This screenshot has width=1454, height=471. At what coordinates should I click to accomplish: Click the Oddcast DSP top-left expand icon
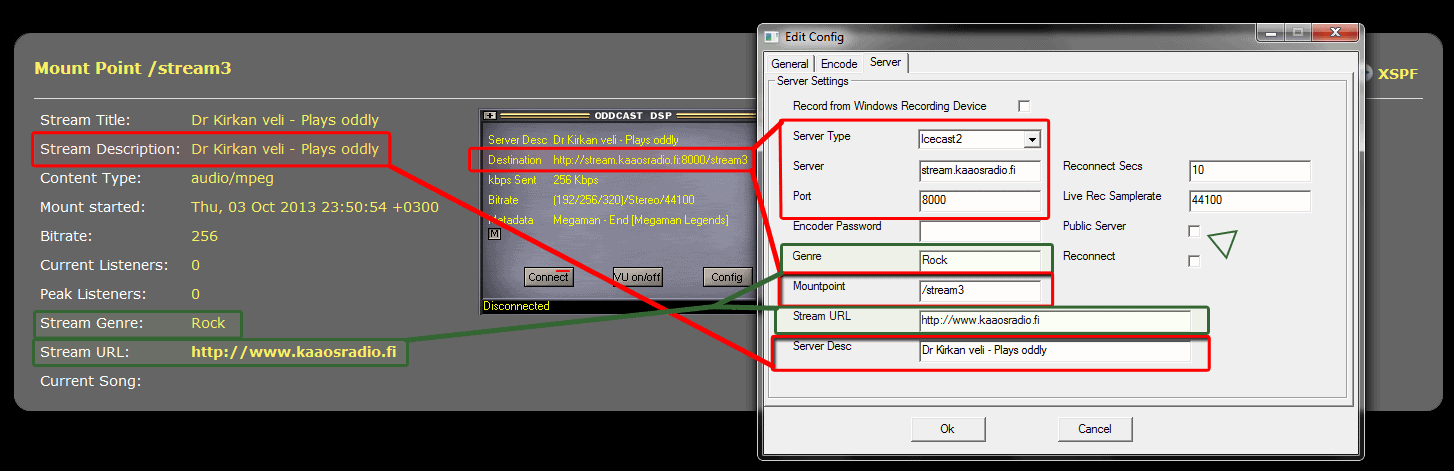click(x=490, y=115)
